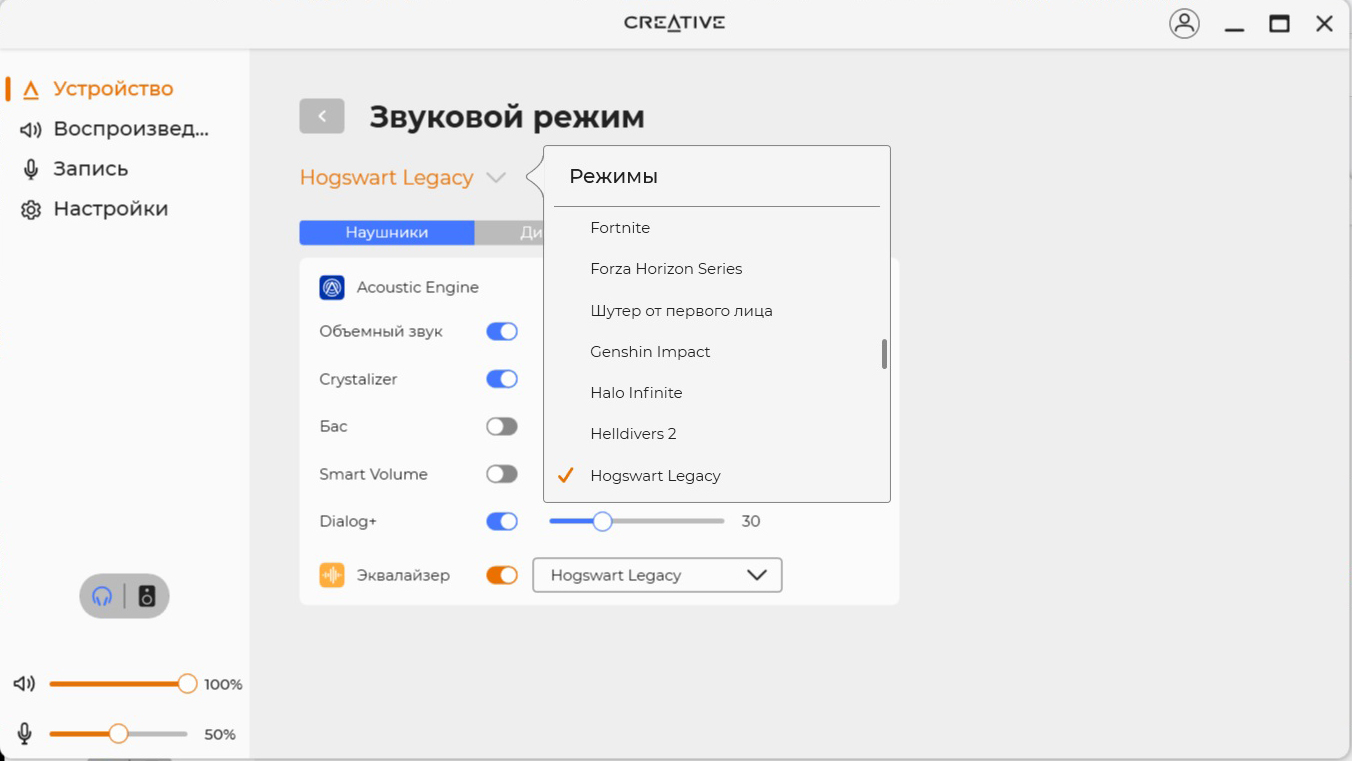Go to the Запись sidebar section
1352x761 pixels.
(91, 169)
